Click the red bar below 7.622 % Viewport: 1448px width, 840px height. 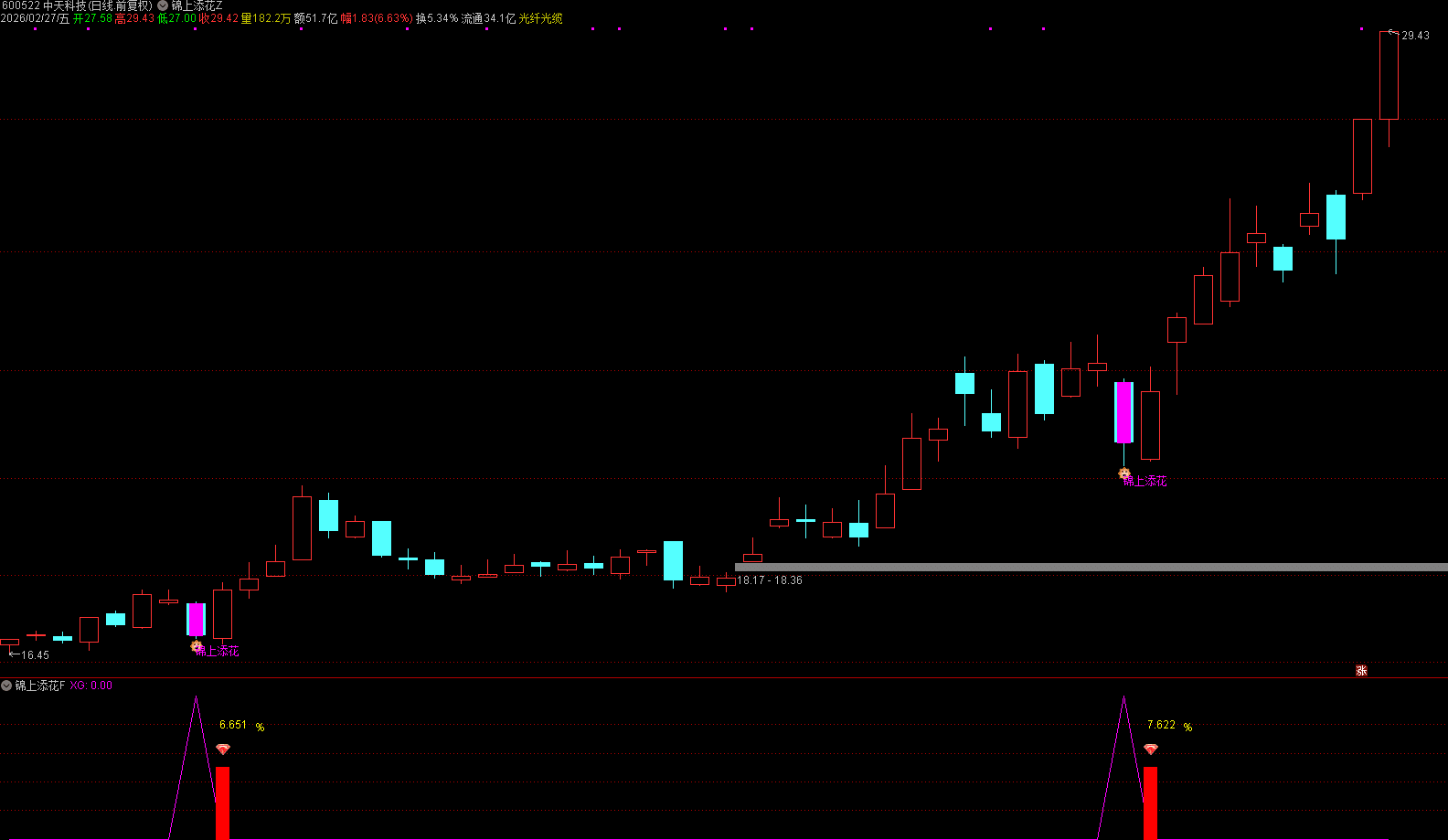click(x=1150, y=803)
